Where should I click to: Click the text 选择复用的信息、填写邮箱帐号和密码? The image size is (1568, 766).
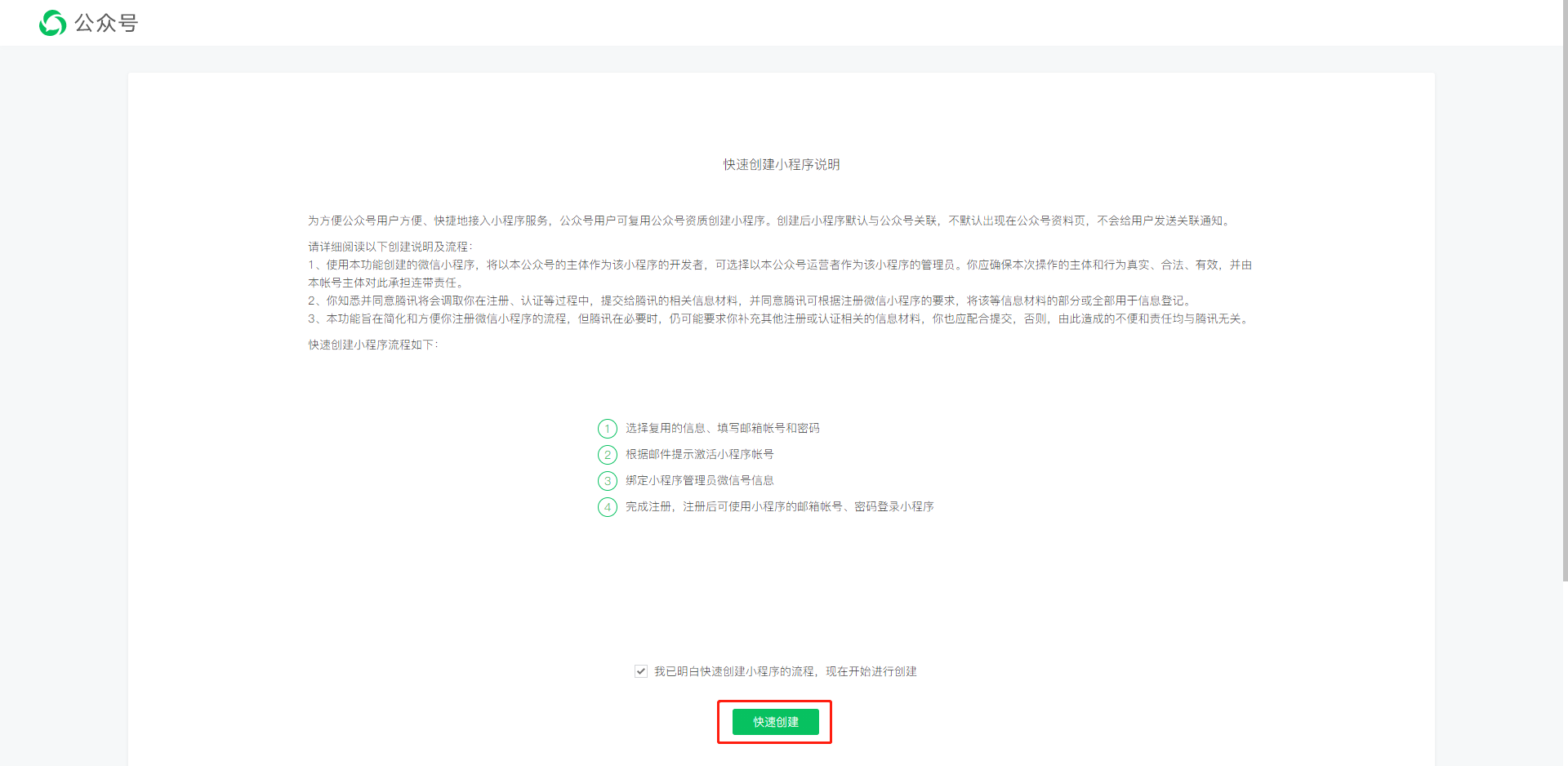click(x=723, y=428)
